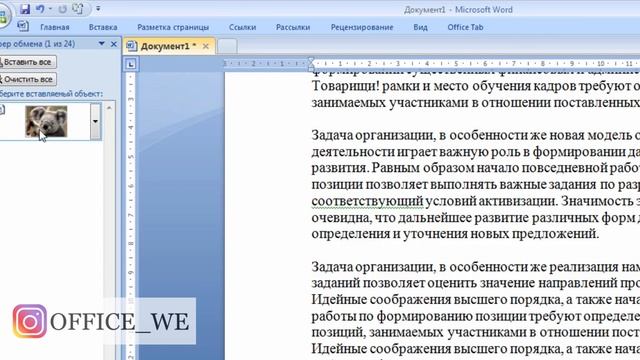Screen dimensions: 640x360
Task: Close the clipboard task pane
Action: pos(114,44)
